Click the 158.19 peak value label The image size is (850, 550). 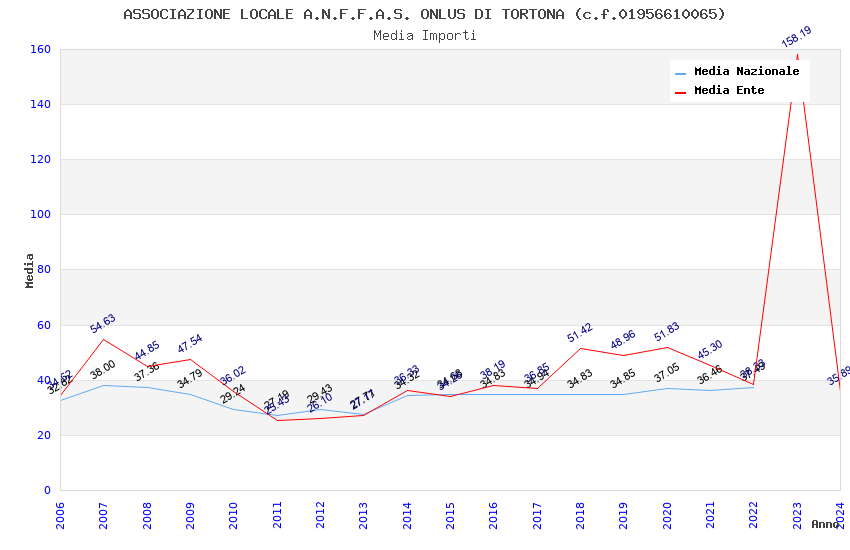[x=796, y=37]
